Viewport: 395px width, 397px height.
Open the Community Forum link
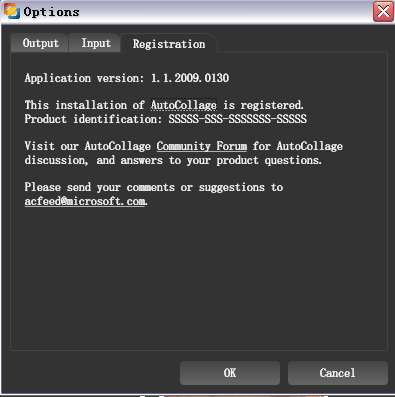click(x=202, y=146)
